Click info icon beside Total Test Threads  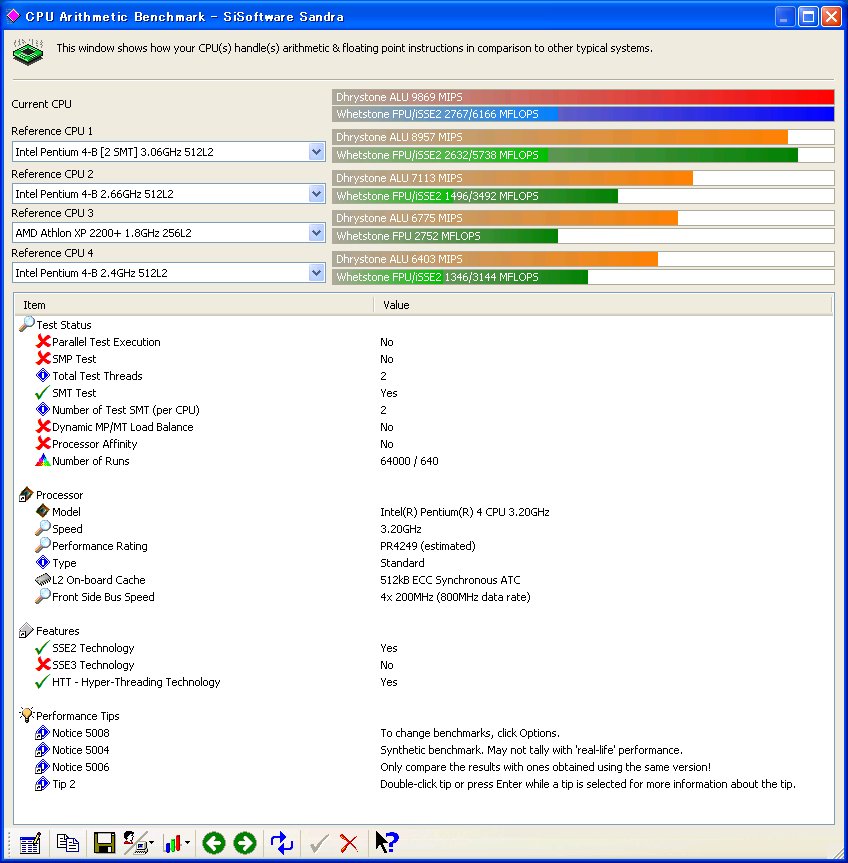tap(43, 375)
